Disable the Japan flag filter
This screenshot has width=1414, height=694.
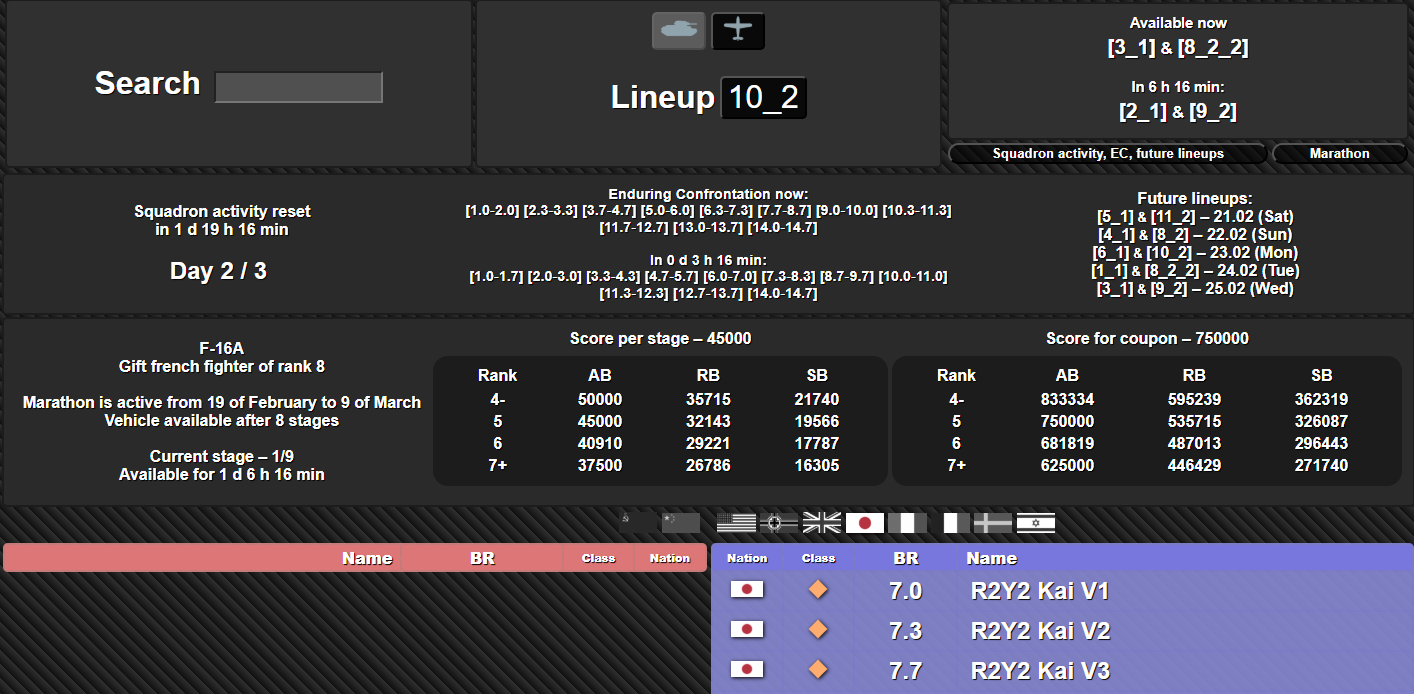[x=865, y=522]
